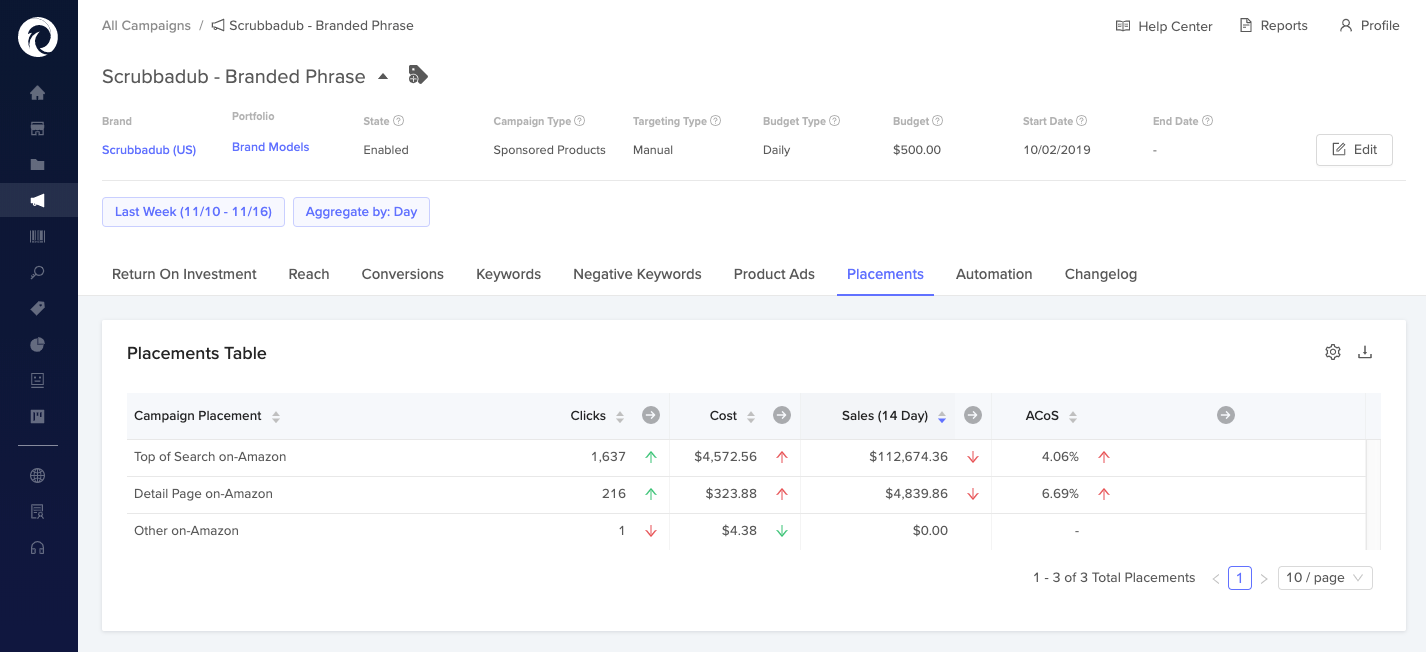Sort by Cost column
1426x652 pixels.
(751, 416)
